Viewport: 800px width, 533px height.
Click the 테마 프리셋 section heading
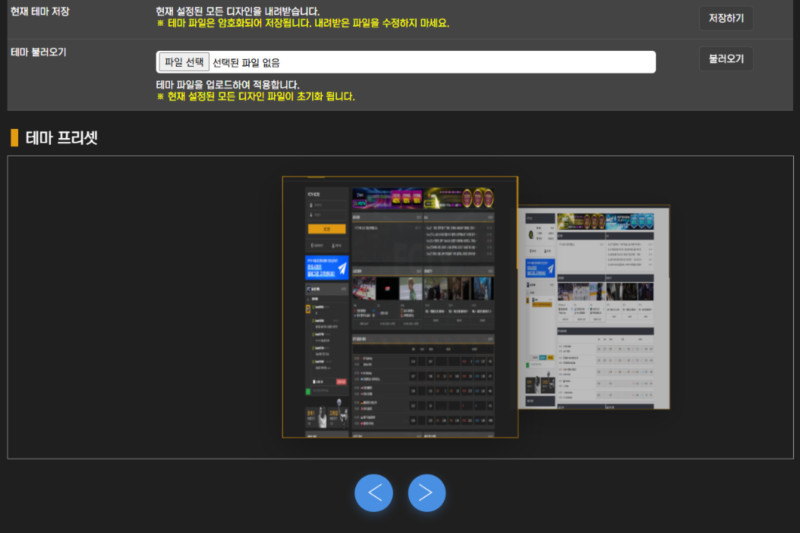point(61,137)
